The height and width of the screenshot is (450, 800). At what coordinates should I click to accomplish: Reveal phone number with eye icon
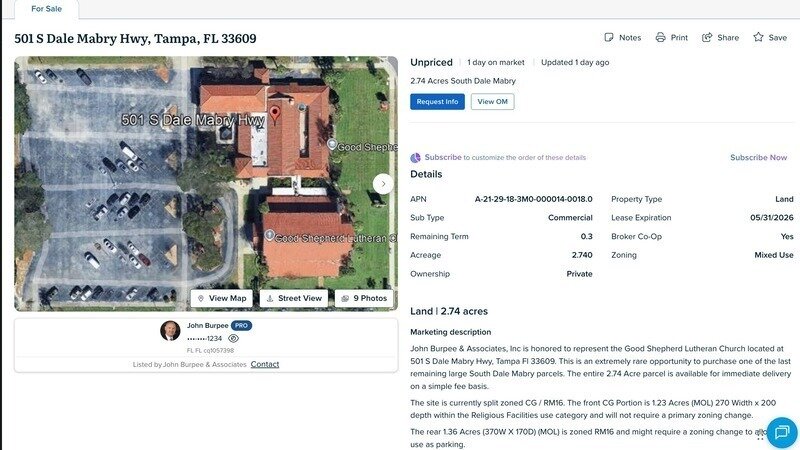click(233, 338)
